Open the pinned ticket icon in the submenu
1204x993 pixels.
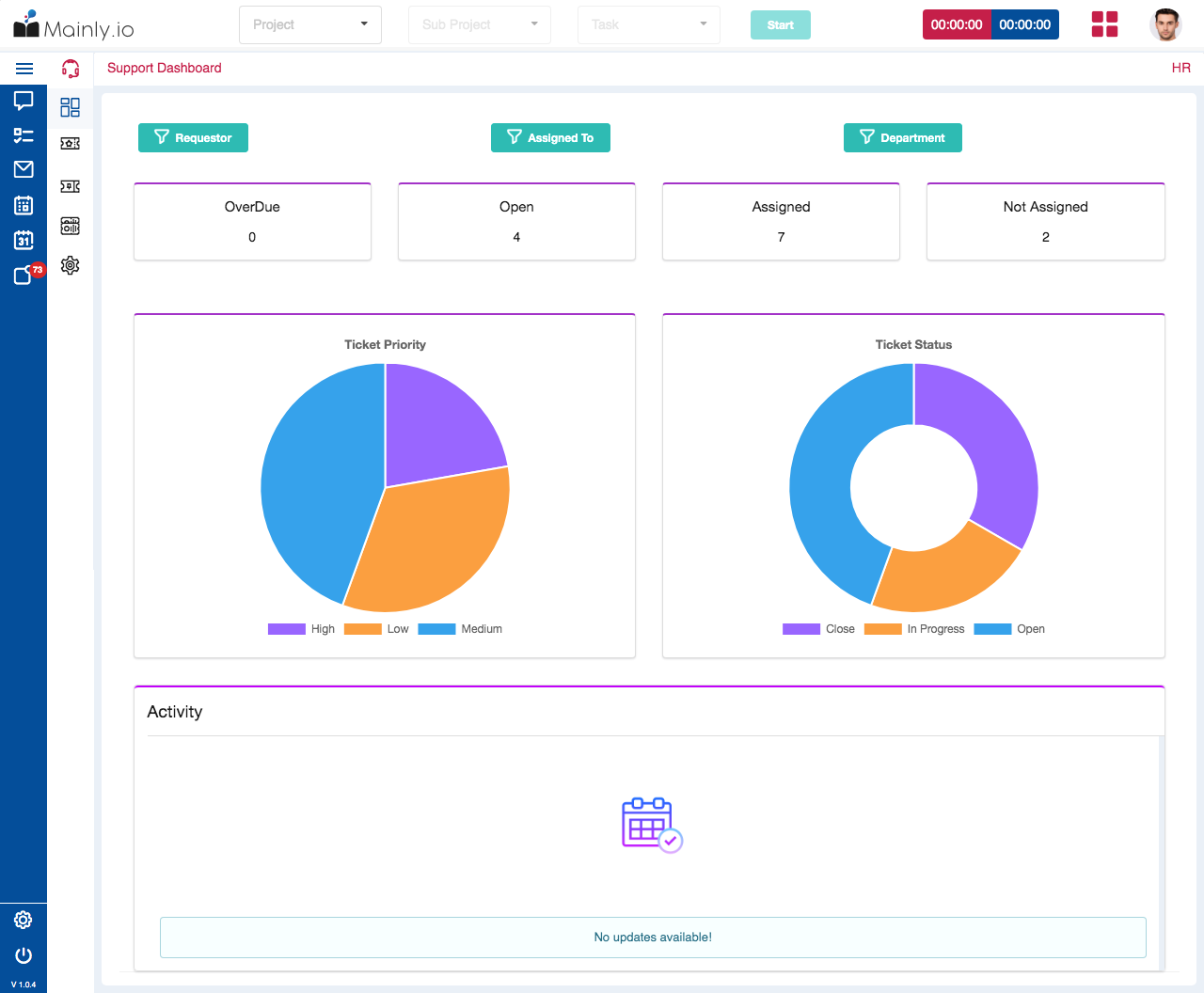[x=71, y=186]
